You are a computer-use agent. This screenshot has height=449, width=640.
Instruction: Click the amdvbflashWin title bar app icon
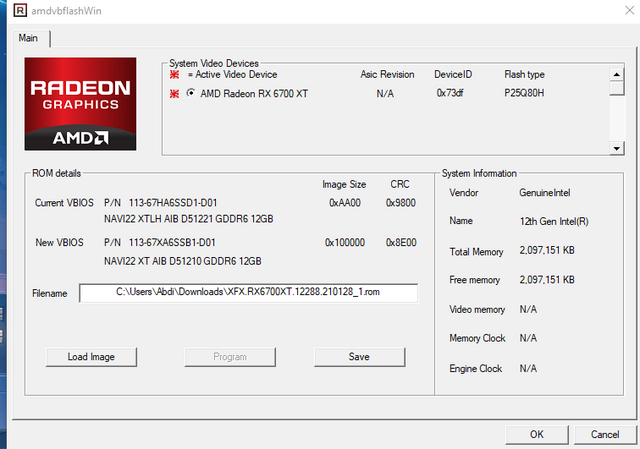coord(20,10)
